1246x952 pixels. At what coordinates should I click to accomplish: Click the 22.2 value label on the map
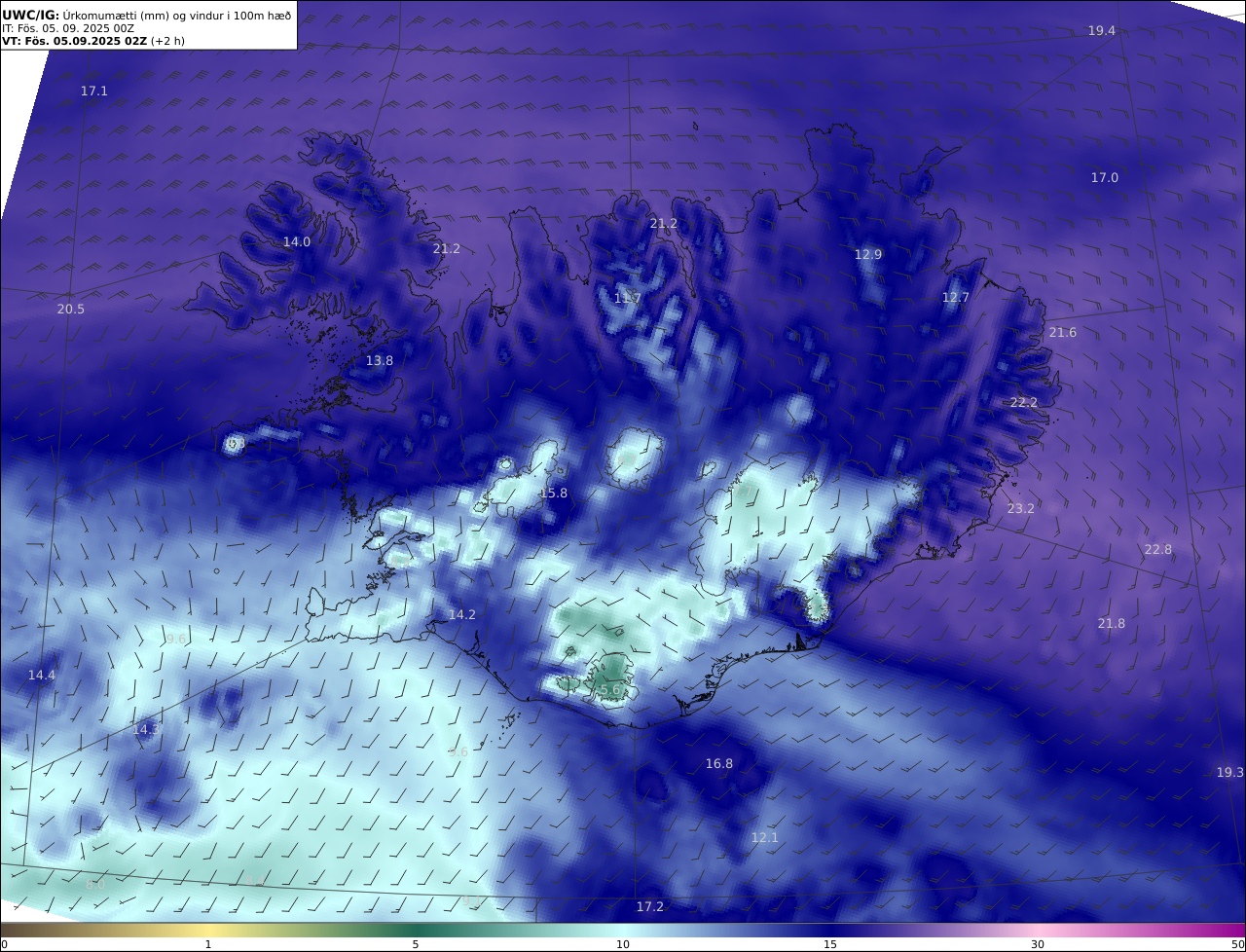click(1024, 403)
